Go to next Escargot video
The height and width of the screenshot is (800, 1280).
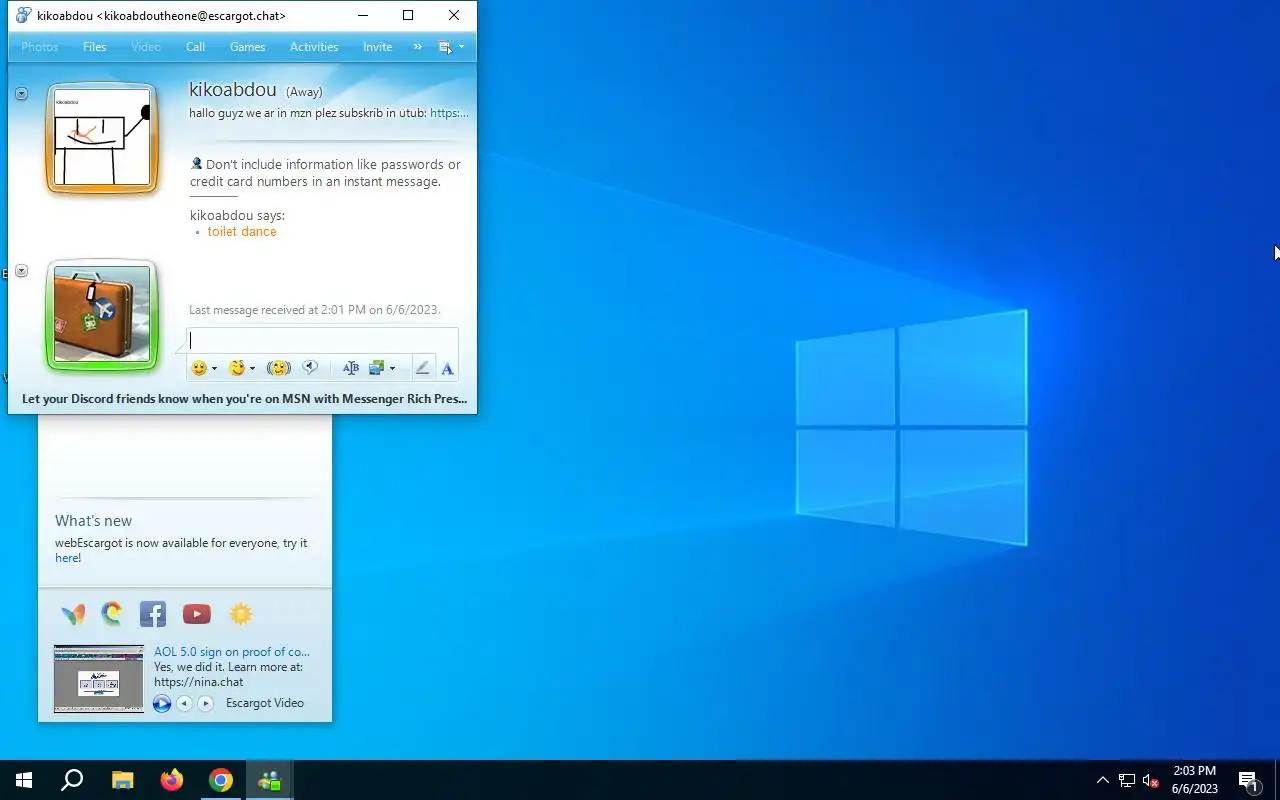pyautogui.click(x=205, y=704)
